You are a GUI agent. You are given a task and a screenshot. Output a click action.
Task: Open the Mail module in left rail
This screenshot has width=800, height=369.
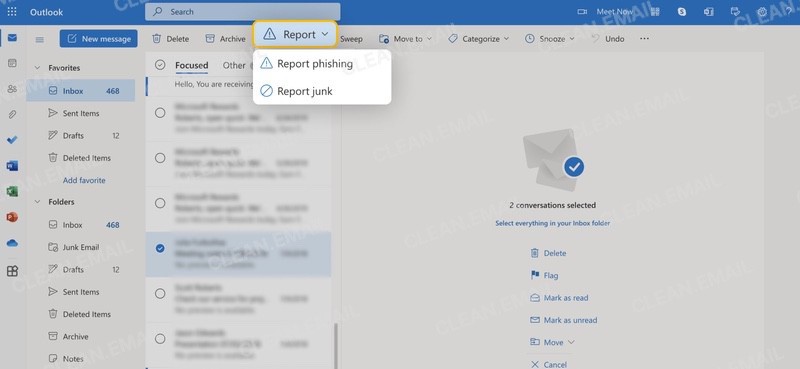[12, 38]
